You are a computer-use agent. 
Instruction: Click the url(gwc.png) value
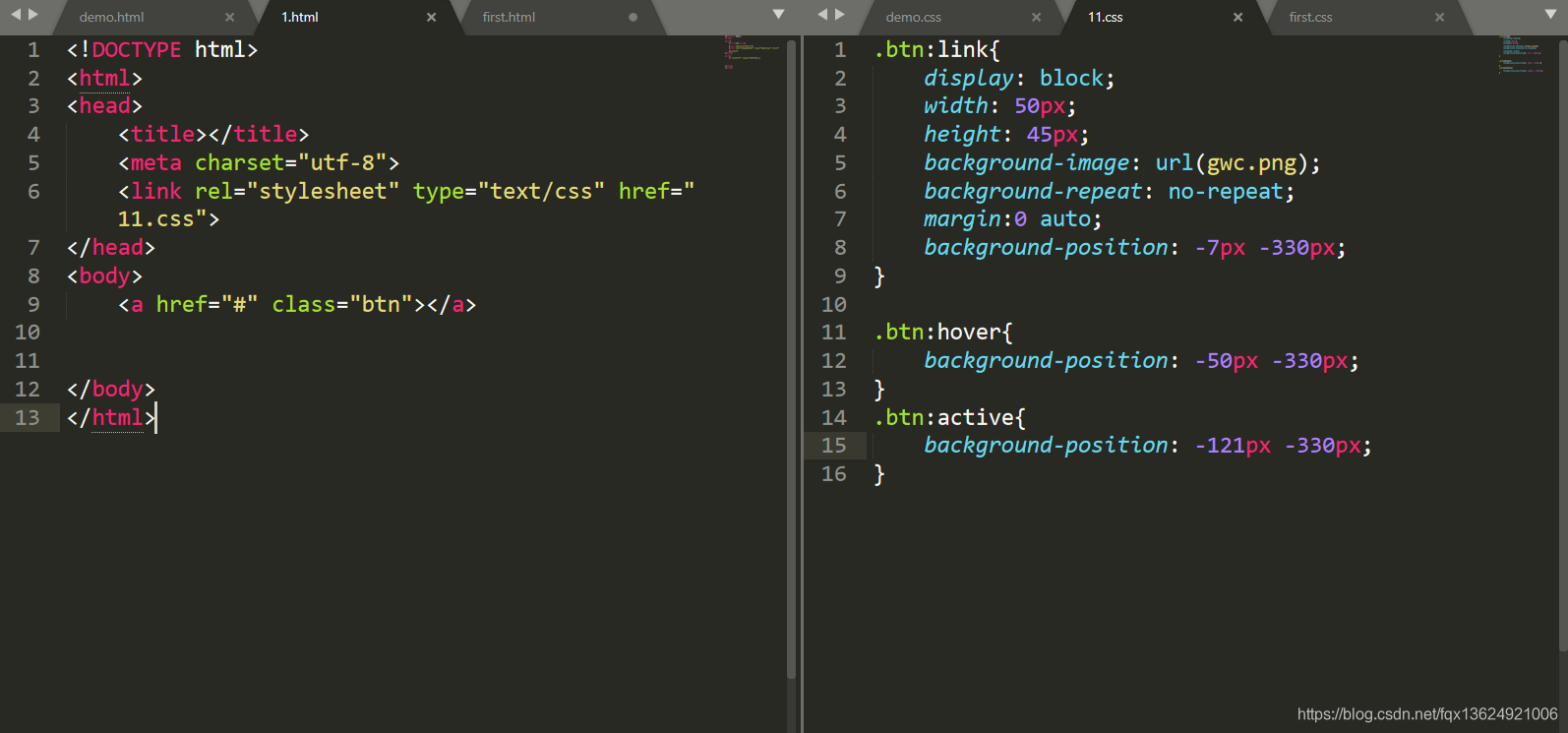coord(1232,162)
